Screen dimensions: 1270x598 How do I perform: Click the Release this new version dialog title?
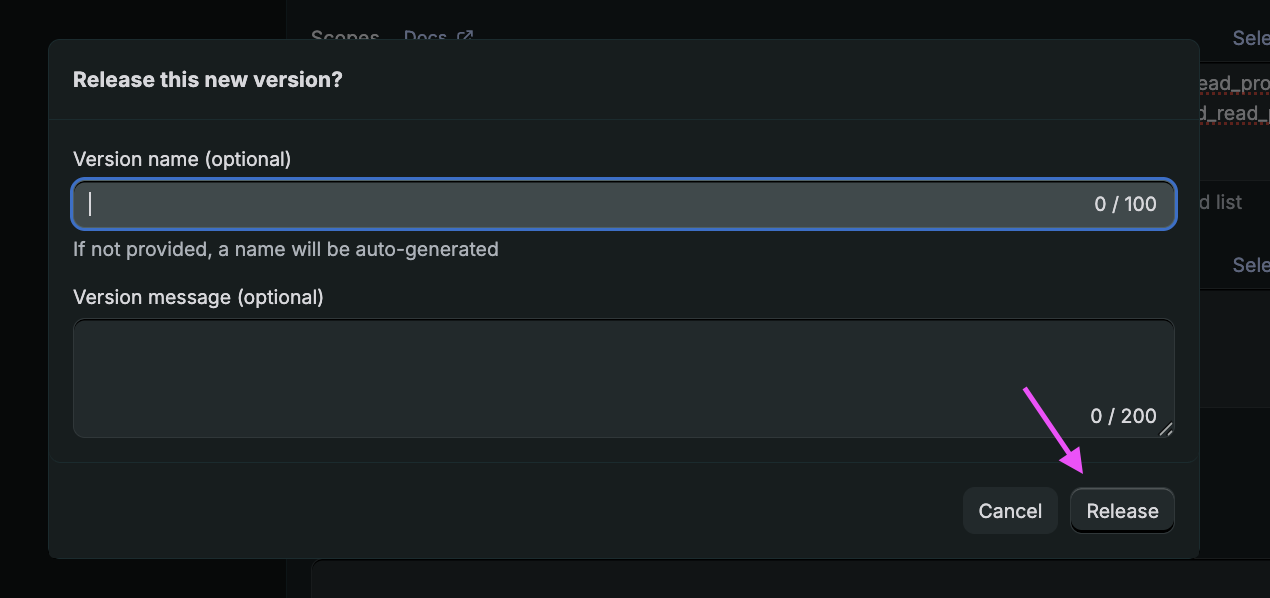click(x=207, y=79)
